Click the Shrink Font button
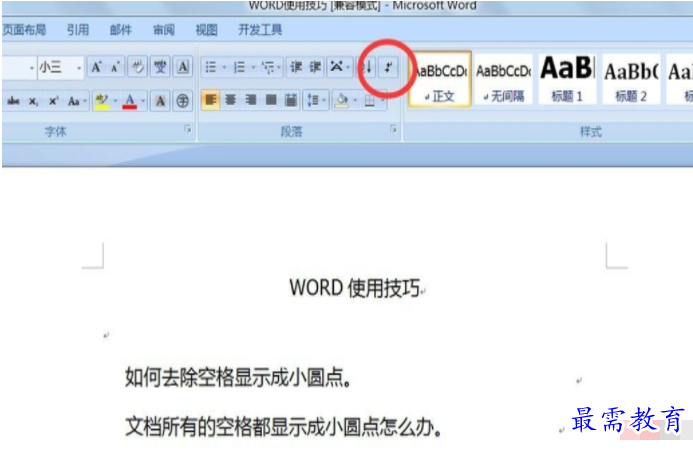Image resolution: width=693 pixels, height=451 pixels. tap(115, 67)
